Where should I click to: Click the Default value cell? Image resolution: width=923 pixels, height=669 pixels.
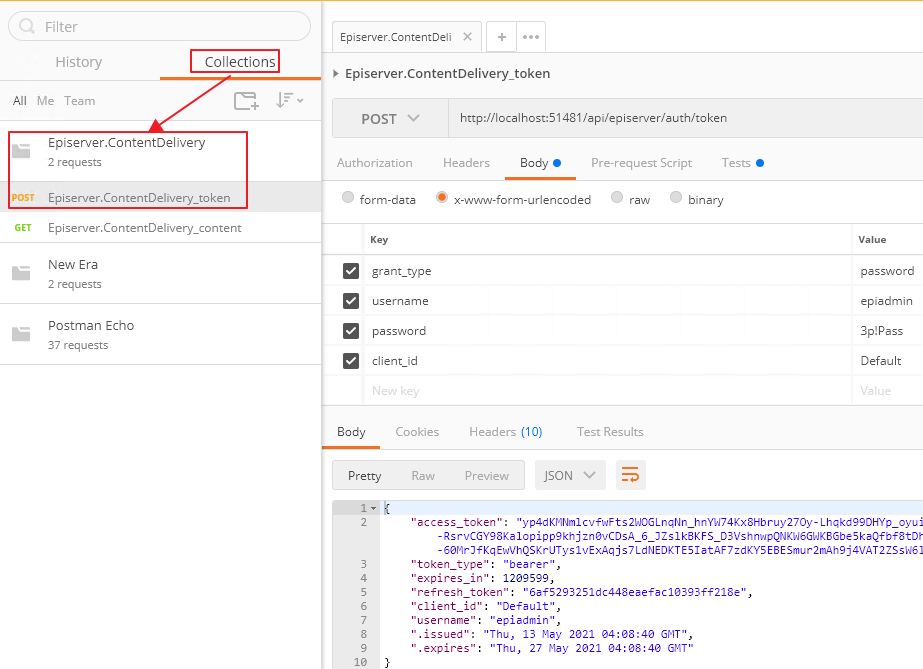point(888,361)
